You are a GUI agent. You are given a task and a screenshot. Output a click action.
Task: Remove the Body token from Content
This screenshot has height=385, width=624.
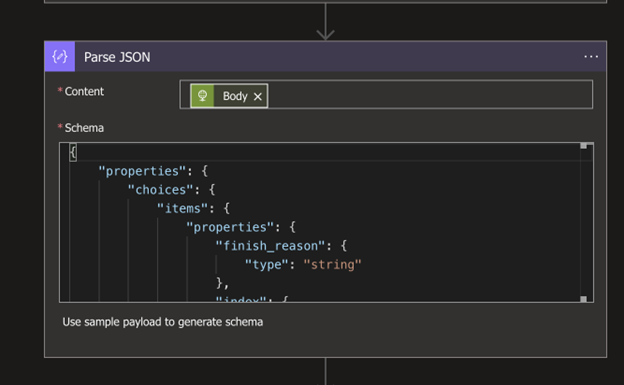coord(257,96)
